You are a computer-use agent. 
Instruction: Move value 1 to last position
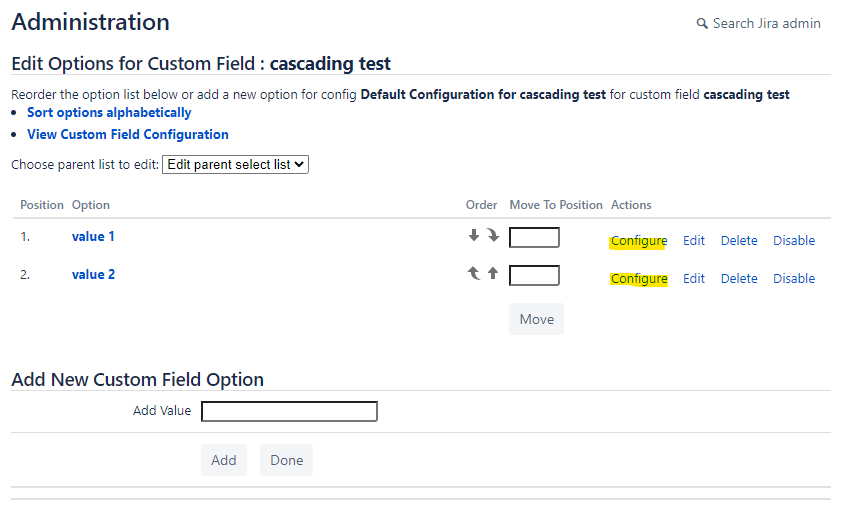[x=493, y=236]
